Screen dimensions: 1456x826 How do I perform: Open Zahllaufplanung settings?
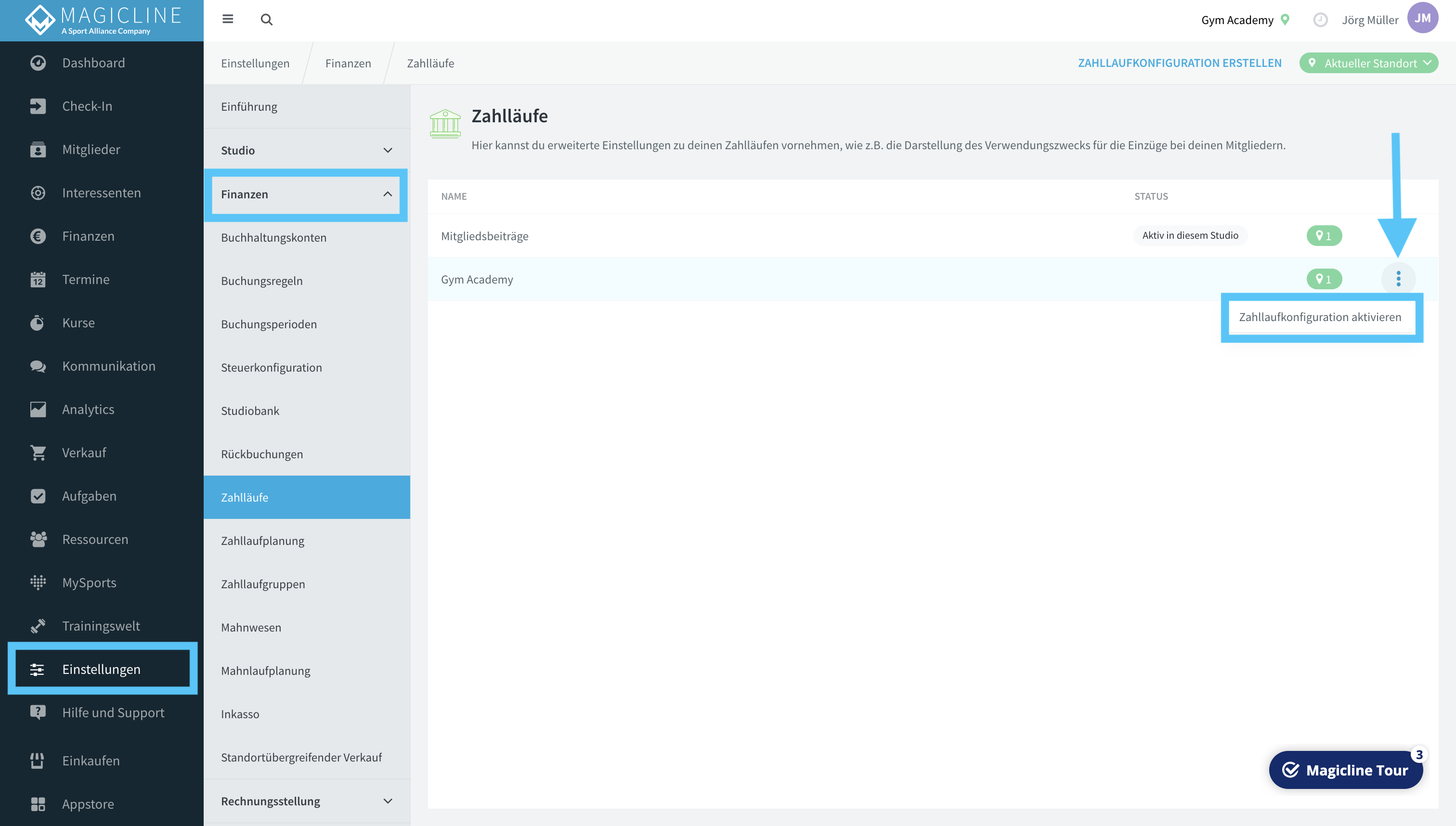click(x=306, y=541)
